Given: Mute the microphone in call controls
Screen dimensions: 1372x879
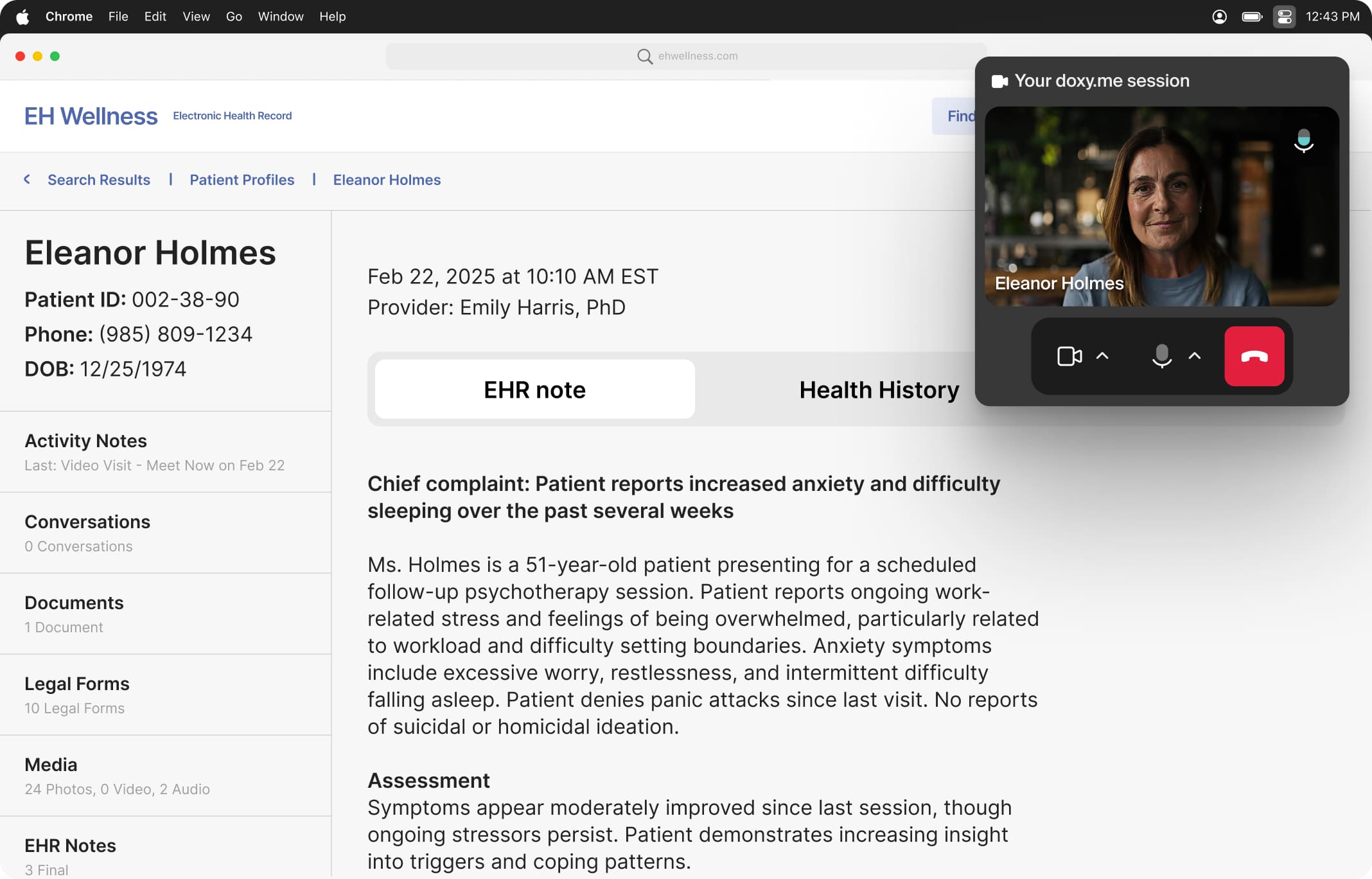Looking at the screenshot, I should [1161, 356].
